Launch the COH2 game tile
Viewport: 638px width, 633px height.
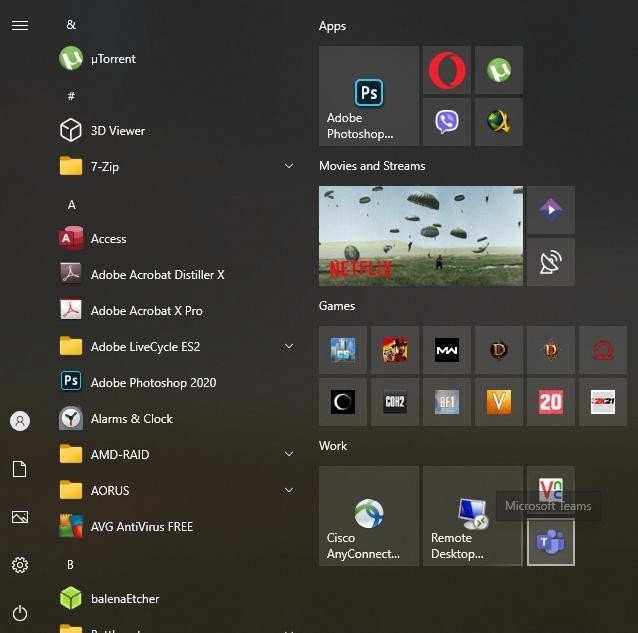click(395, 402)
